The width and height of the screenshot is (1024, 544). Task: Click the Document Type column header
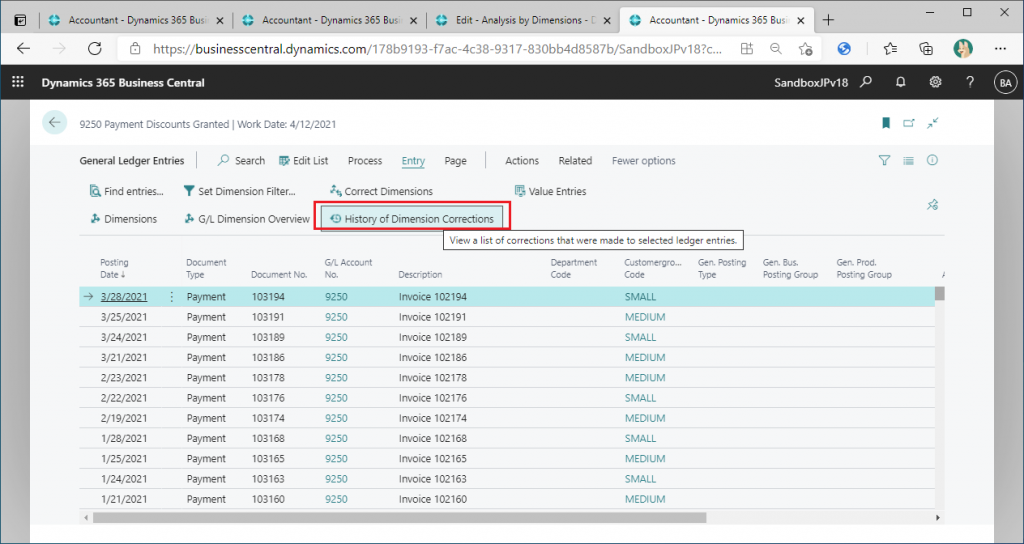click(x=206, y=268)
